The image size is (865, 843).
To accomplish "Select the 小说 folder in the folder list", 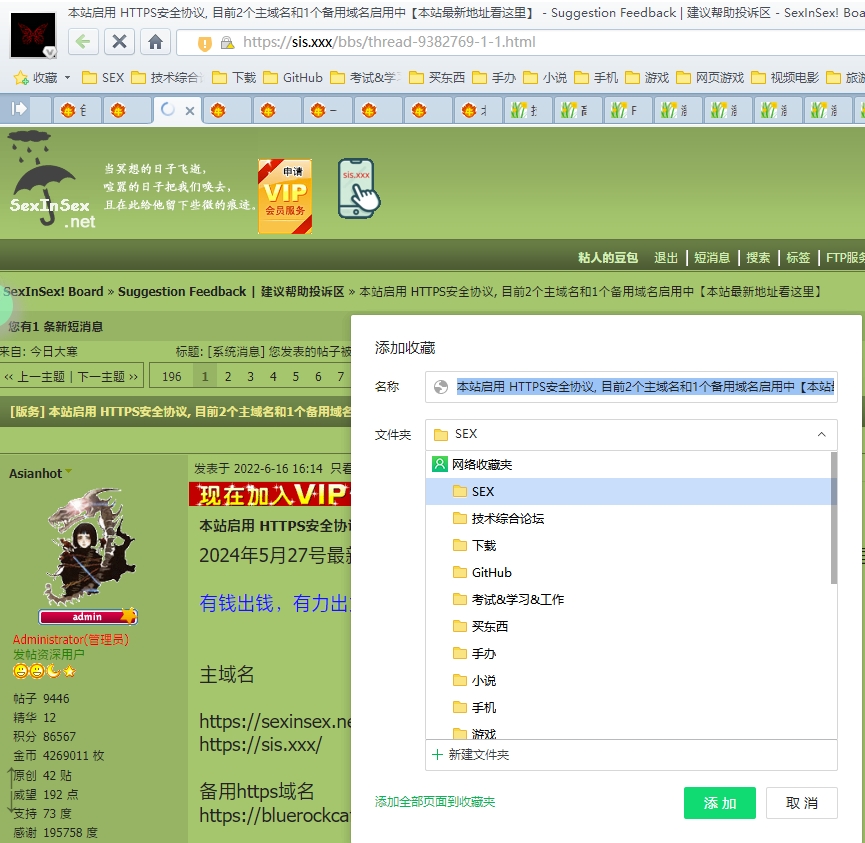I will (x=628, y=681).
